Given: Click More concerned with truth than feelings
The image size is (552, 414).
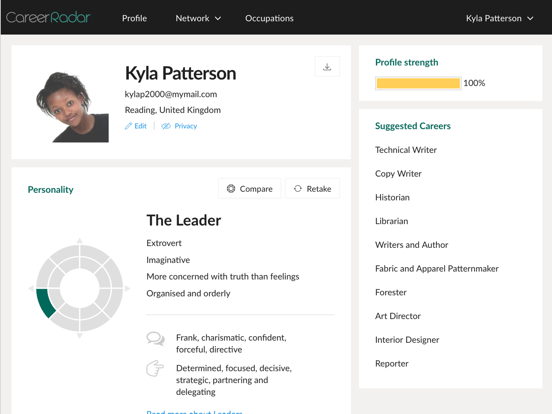Looking at the screenshot, I should tap(223, 277).
